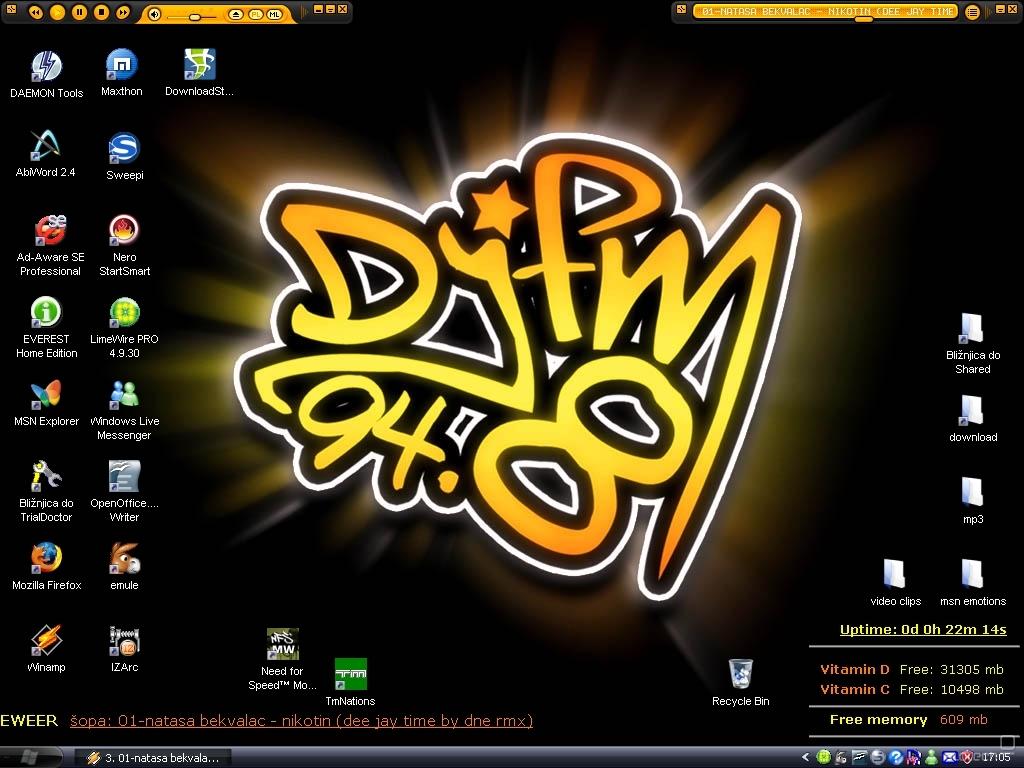Select the mp3 folder icon

coord(972,502)
